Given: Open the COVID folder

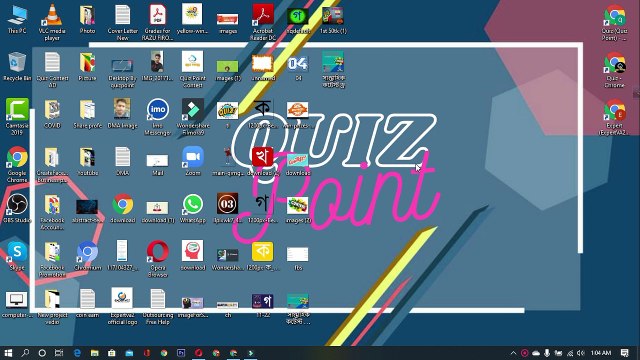Looking at the screenshot, I should tap(52, 114).
